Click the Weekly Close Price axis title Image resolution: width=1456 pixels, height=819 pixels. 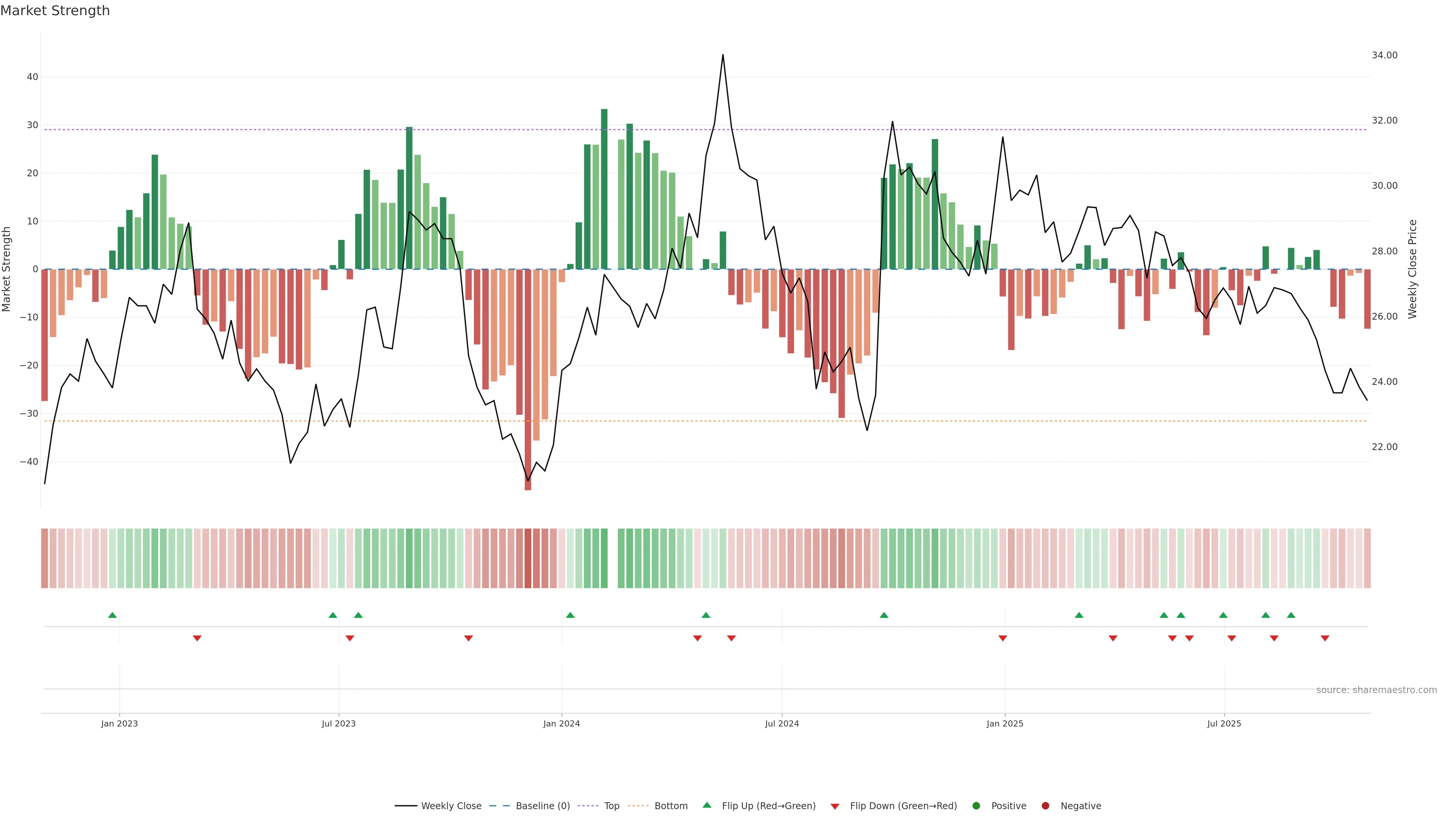1412,269
